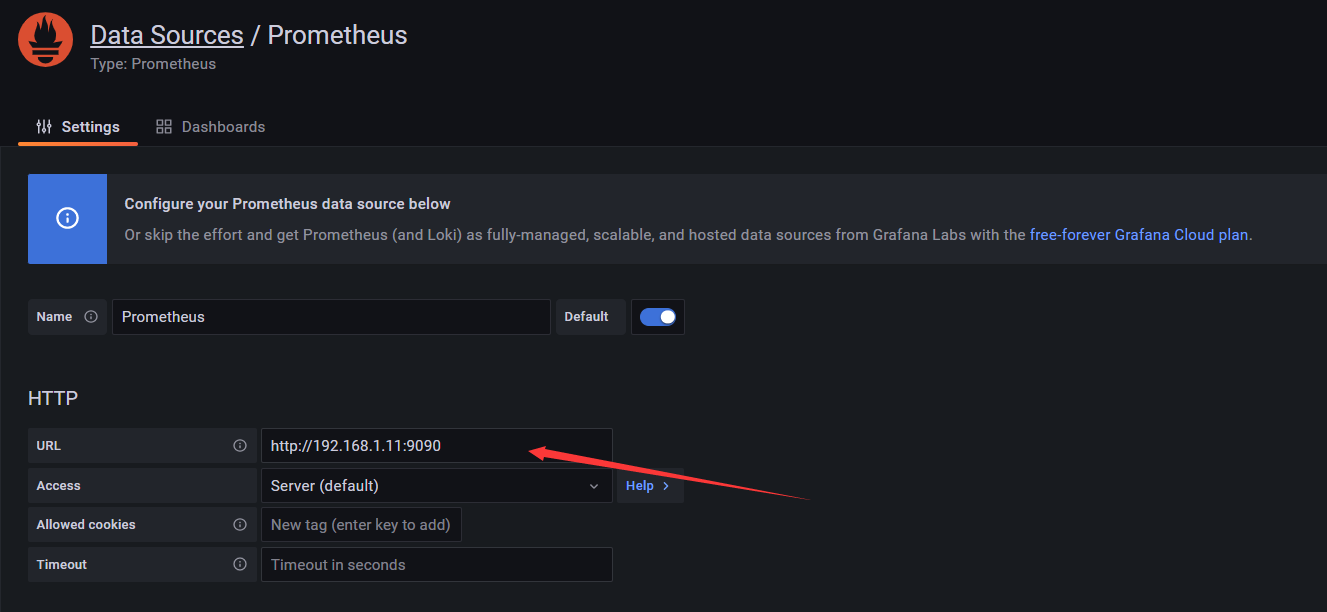Click the info icon beside URL label
Image resolution: width=1327 pixels, height=612 pixels.
tap(240, 446)
